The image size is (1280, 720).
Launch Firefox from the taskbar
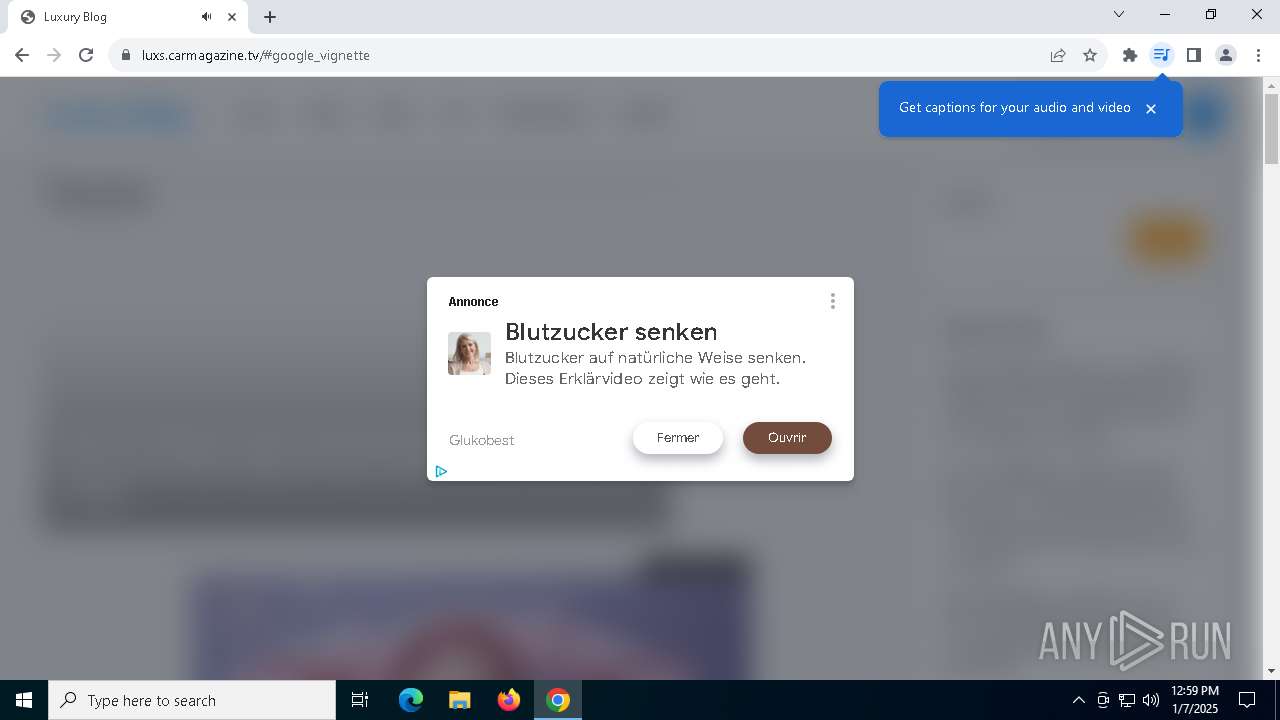[509, 700]
